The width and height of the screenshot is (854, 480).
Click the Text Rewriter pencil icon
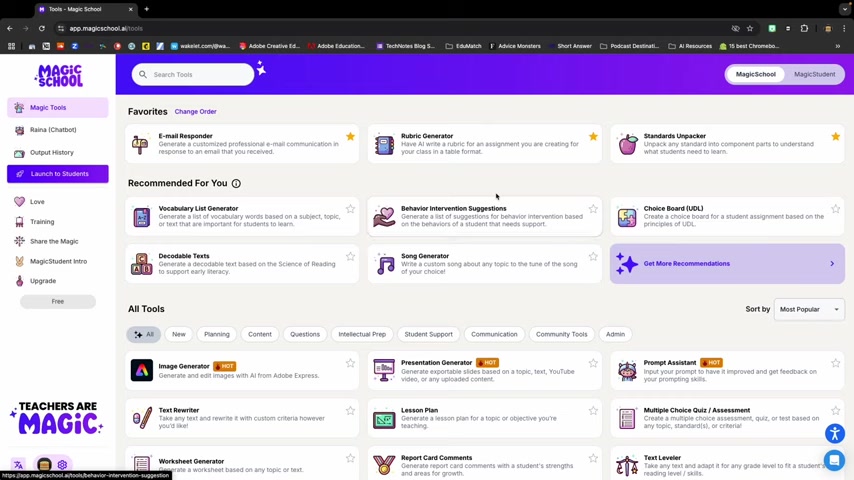click(x=142, y=418)
